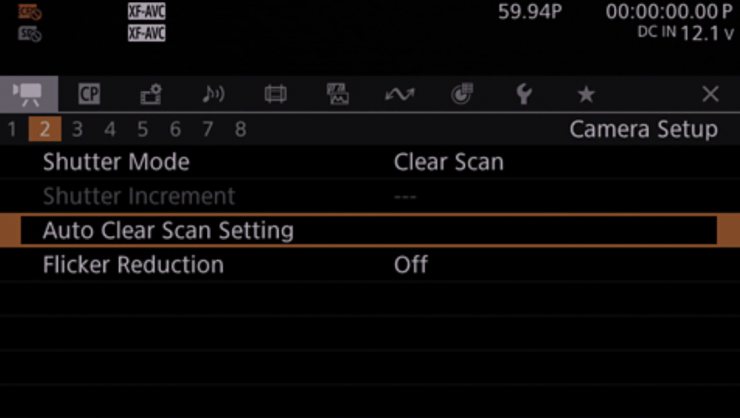Viewport: 740px width, 418px height.
Task: Open the Monitoring Setup film-frame icon
Action: click(275, 94)
